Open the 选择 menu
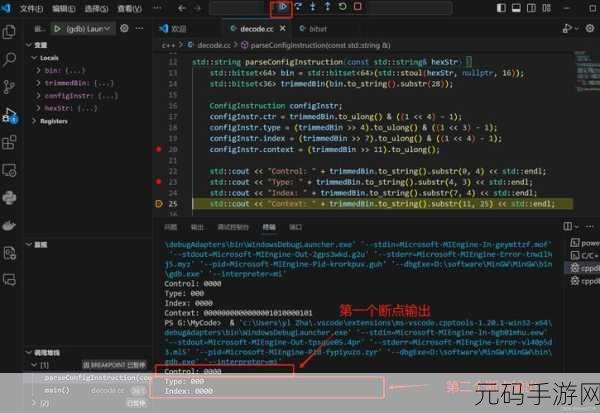The image size is (600, 413). [96, 8]
